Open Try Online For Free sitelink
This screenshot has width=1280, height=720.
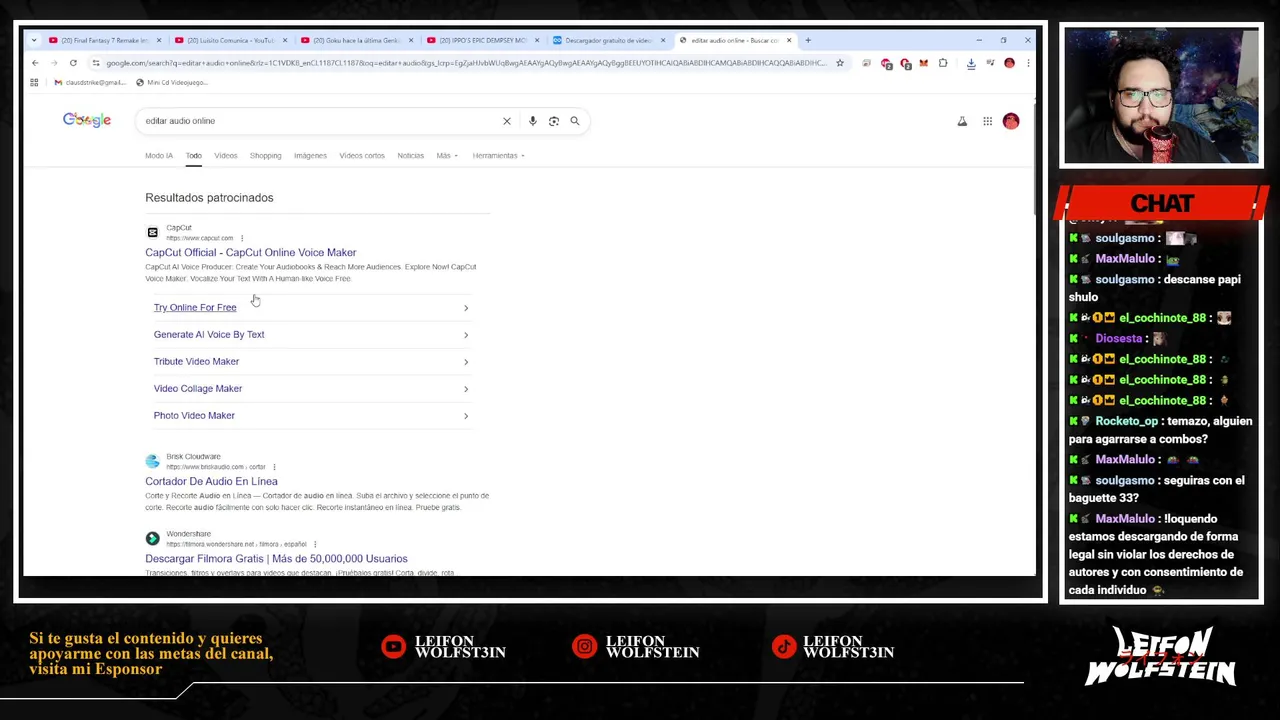tap(195, 307)
